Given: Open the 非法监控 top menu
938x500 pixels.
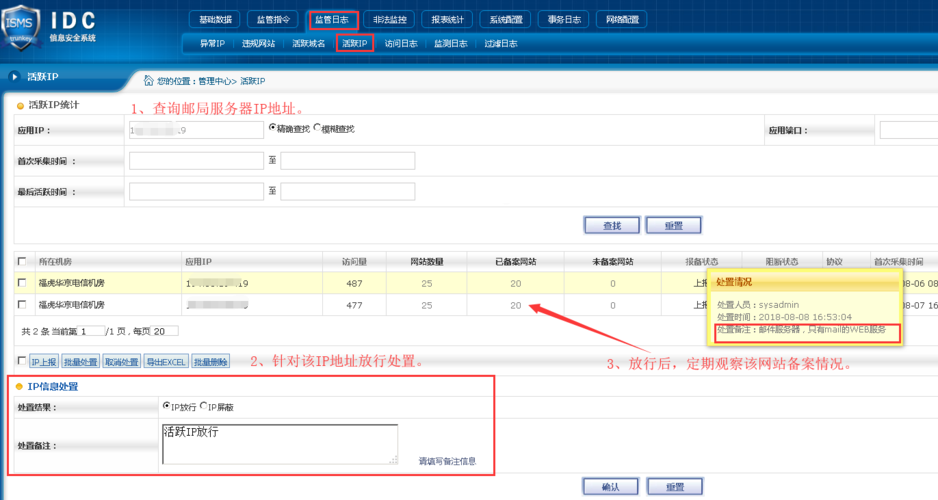Looking at the screenshot, I should pyautogui.click(x=389, y=20).
